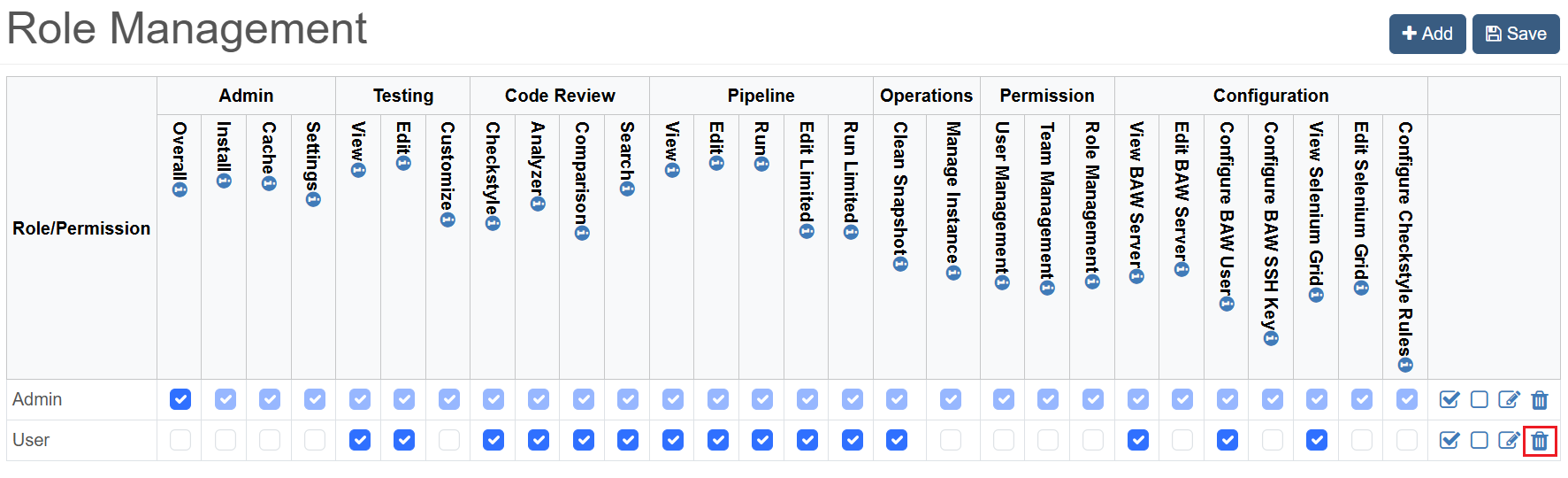Viewport: 1568px width, 478px height.
Task: Edit the User role using pencil icon
Action: [x=1509, y=441]
